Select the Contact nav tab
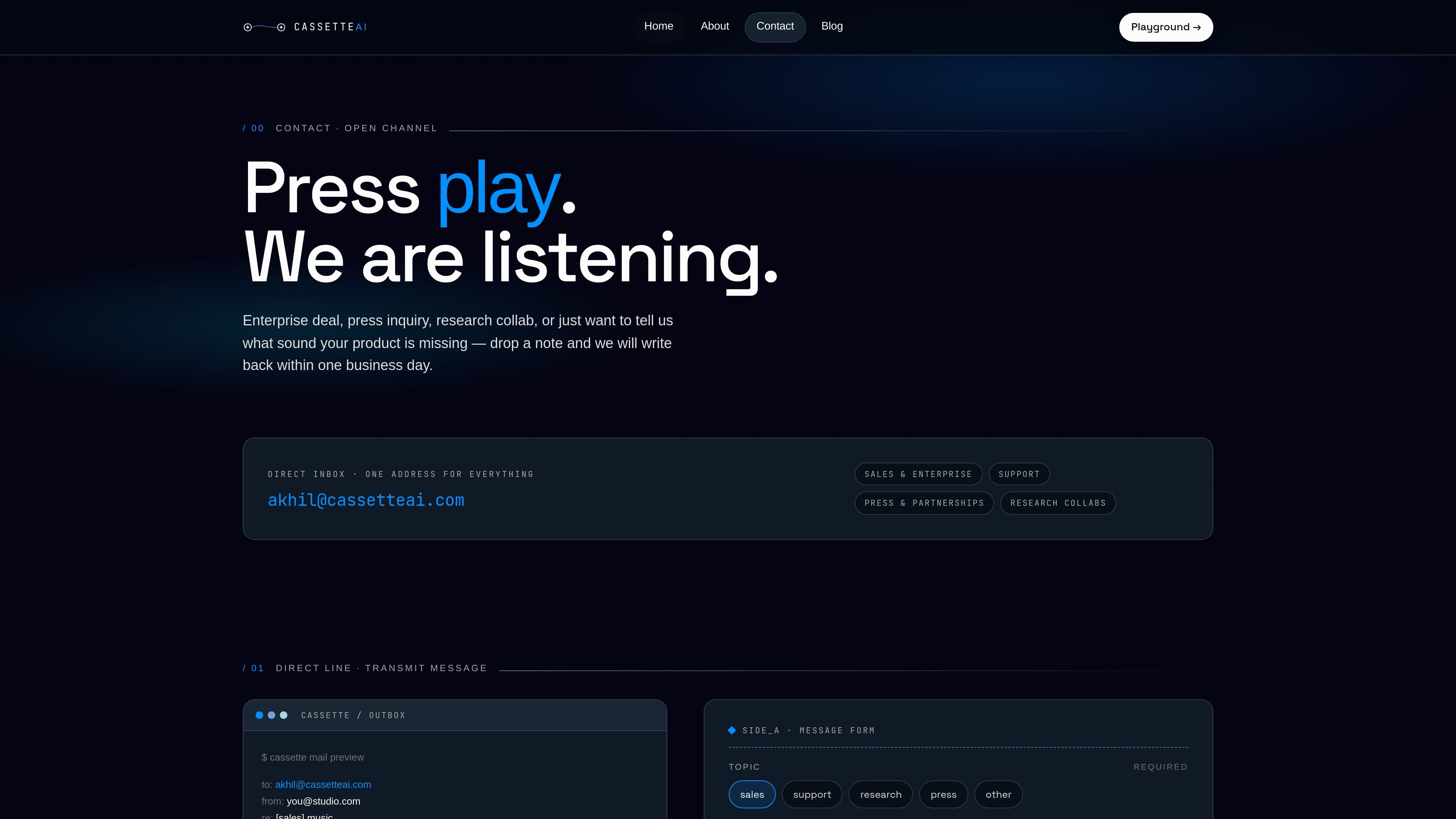Image resolution: width=1456 pixels, height=819 pixels. 775,27
